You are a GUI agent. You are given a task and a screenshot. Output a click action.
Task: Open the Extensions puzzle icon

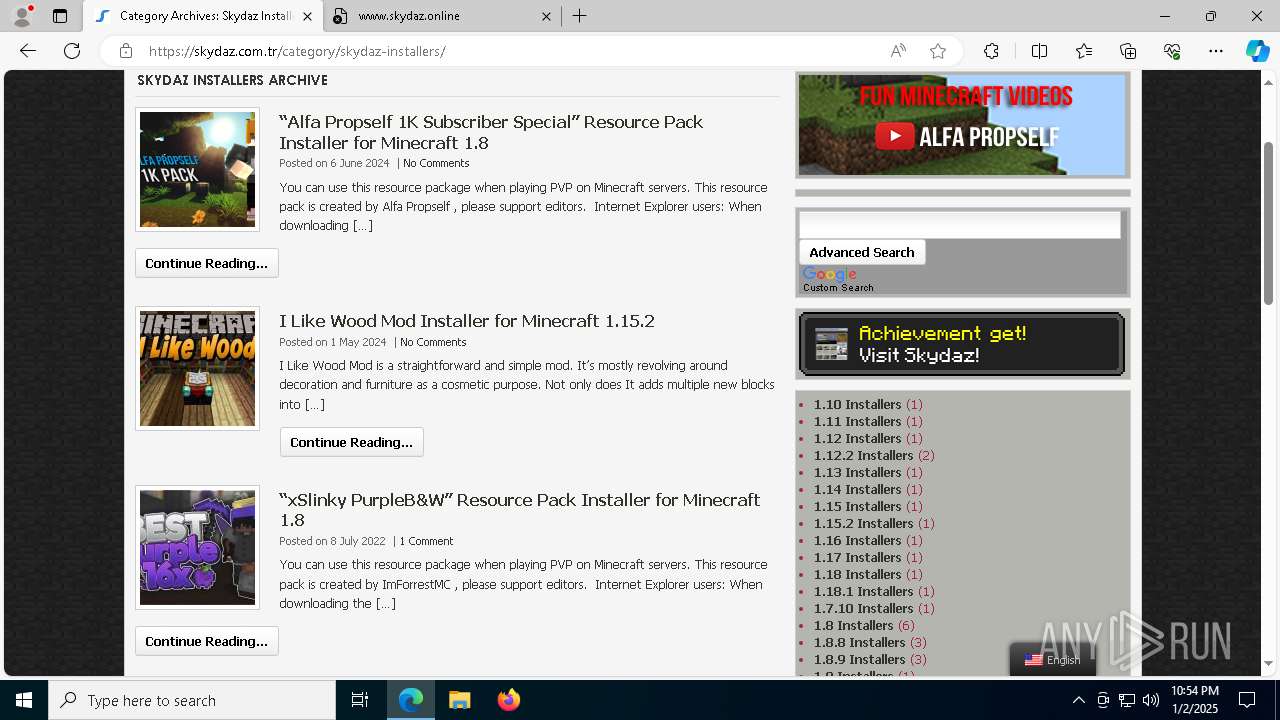[x=991, y=51]
